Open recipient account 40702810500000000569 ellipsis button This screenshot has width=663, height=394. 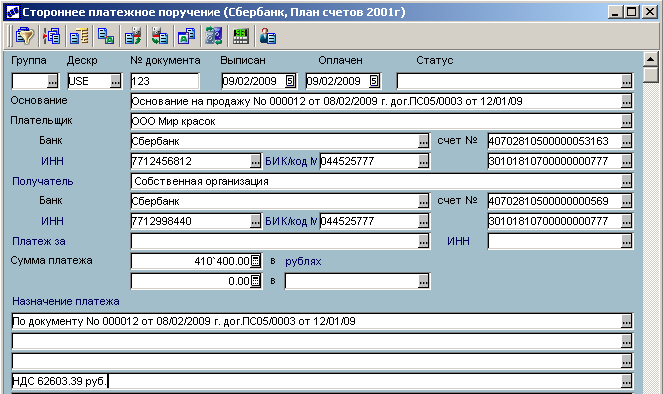click(627, 201)
